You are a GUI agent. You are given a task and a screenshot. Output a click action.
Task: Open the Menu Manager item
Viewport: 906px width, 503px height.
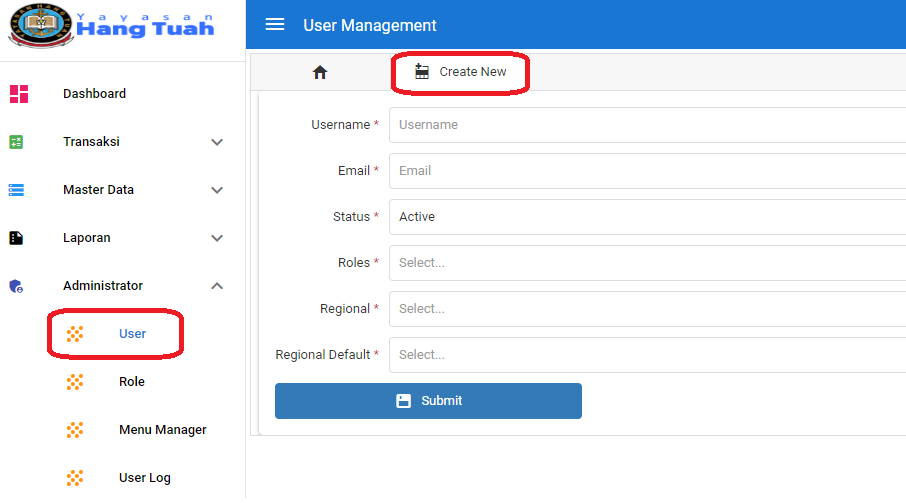click(162, 430)
